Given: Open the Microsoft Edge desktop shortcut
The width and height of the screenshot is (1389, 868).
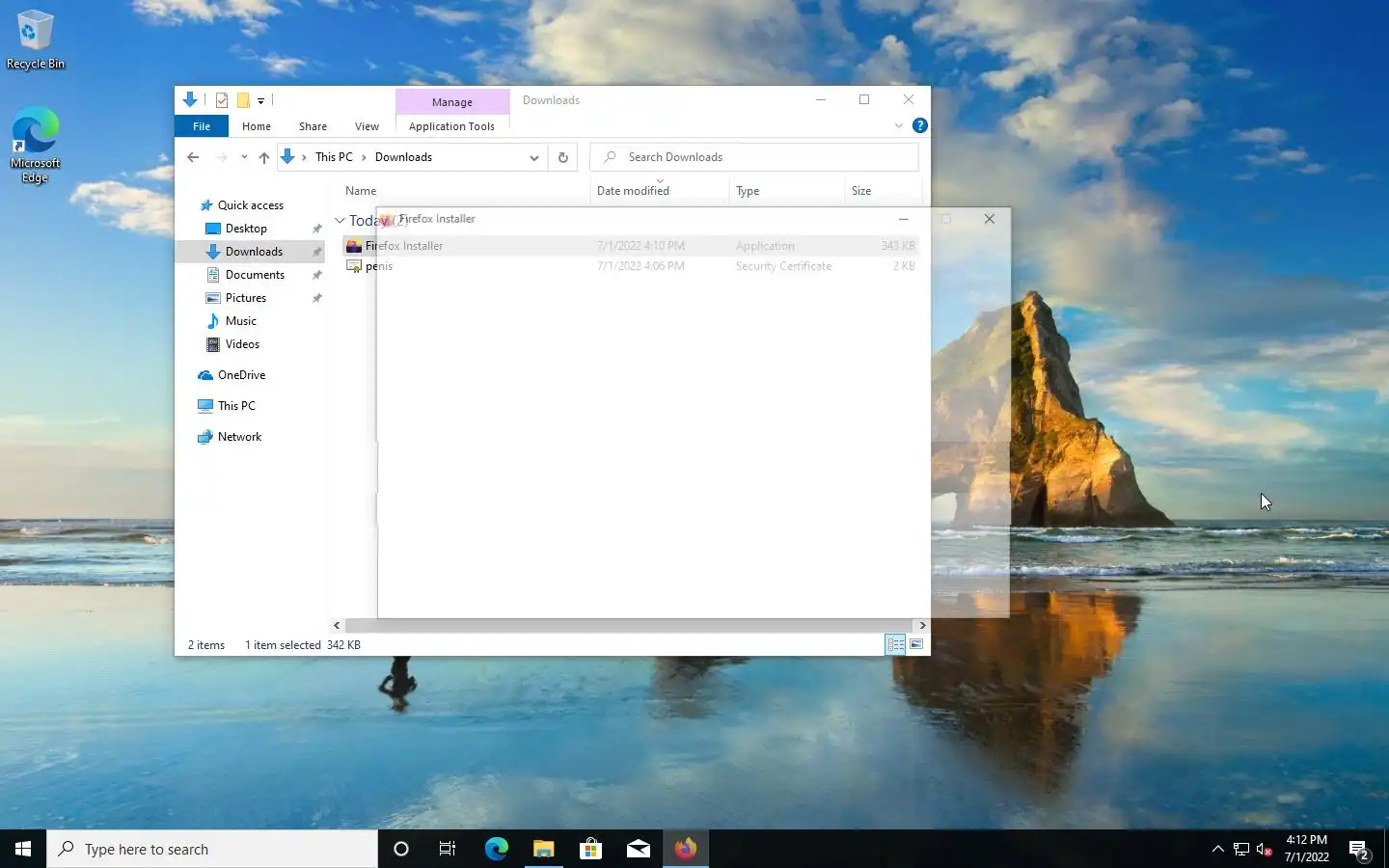Looking at the screenshot, I should [x=35, y=145].
